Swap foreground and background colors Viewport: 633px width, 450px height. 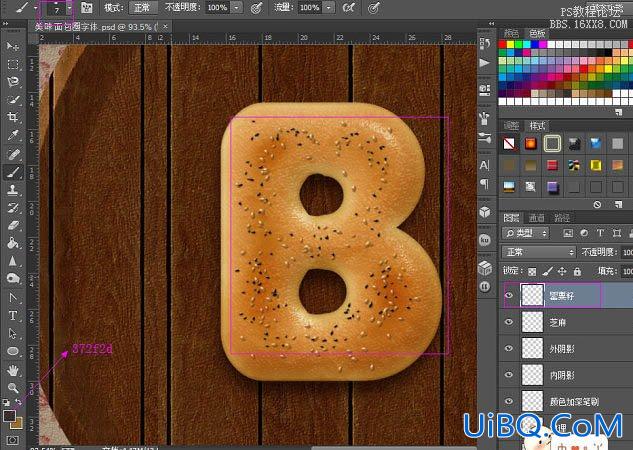[x=18, y=402]
